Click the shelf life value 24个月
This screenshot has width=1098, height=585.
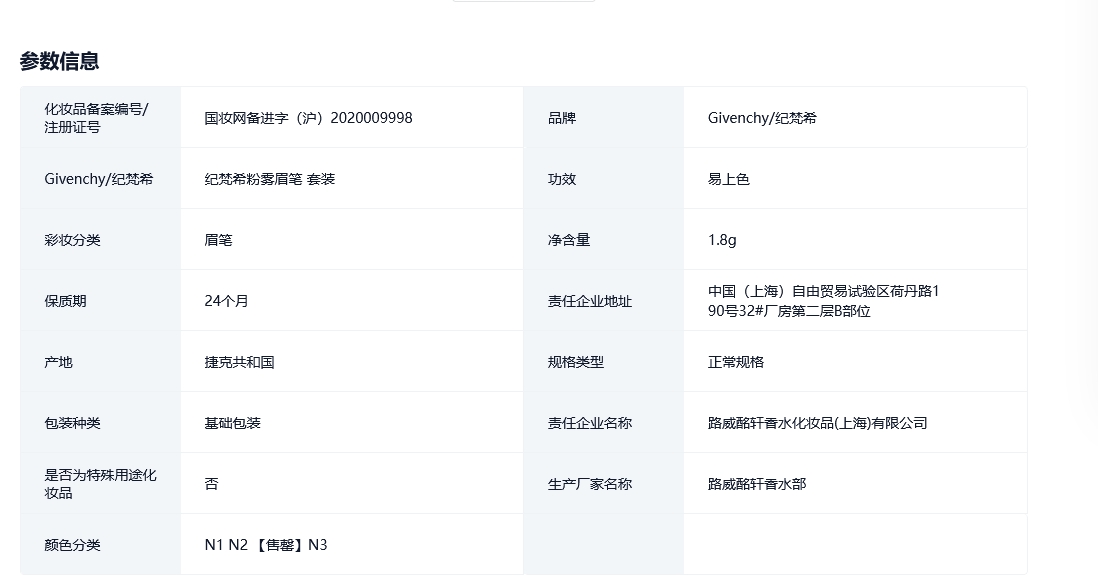227,301
